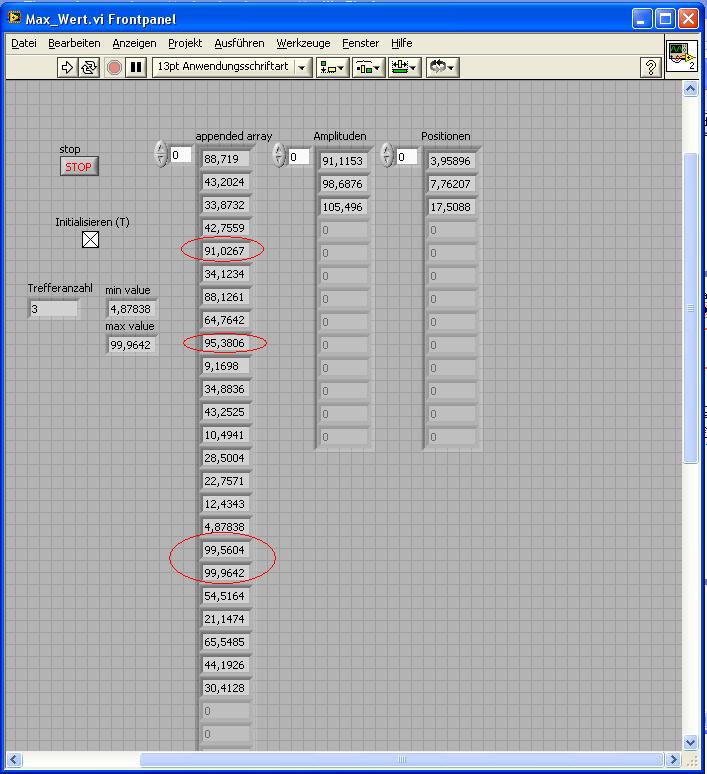Click the Pause toolbar button

pos(136,67)
